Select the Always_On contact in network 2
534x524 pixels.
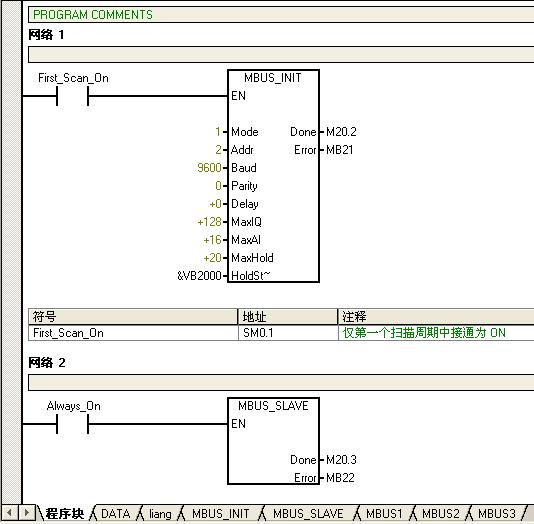click(x=73, y=424)
